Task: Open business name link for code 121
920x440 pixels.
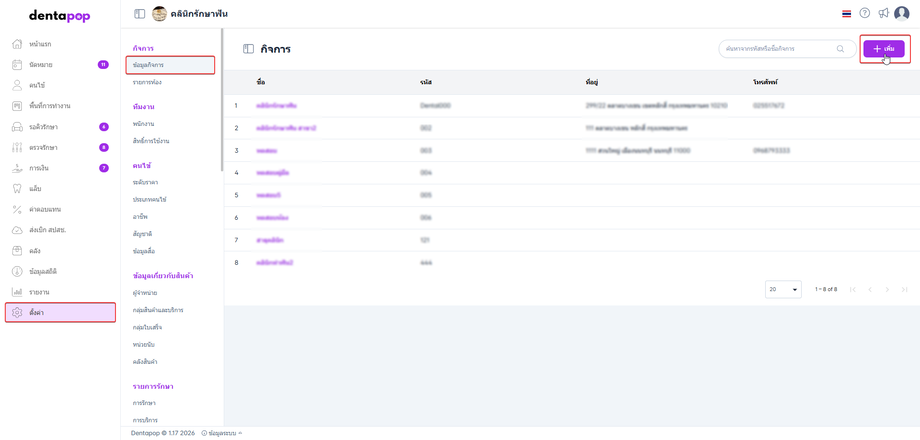Action: pyautogui.click(x=270, y=239)
